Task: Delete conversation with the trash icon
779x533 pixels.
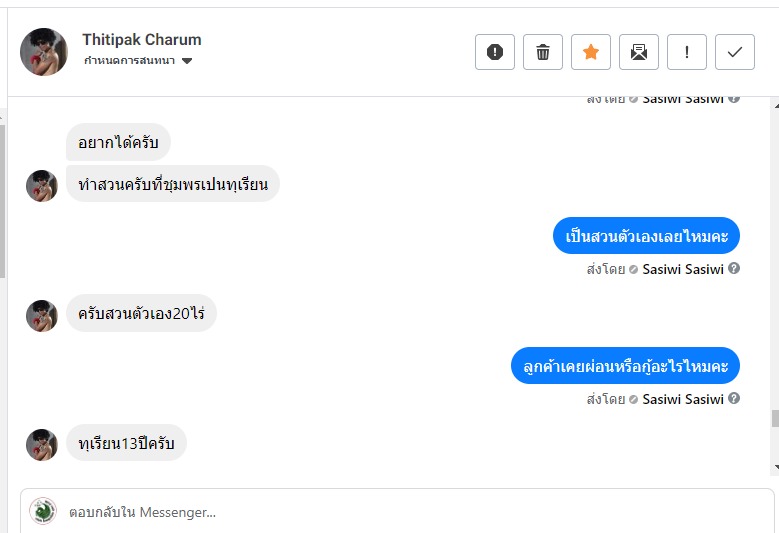Action: (x=543, y=53)
